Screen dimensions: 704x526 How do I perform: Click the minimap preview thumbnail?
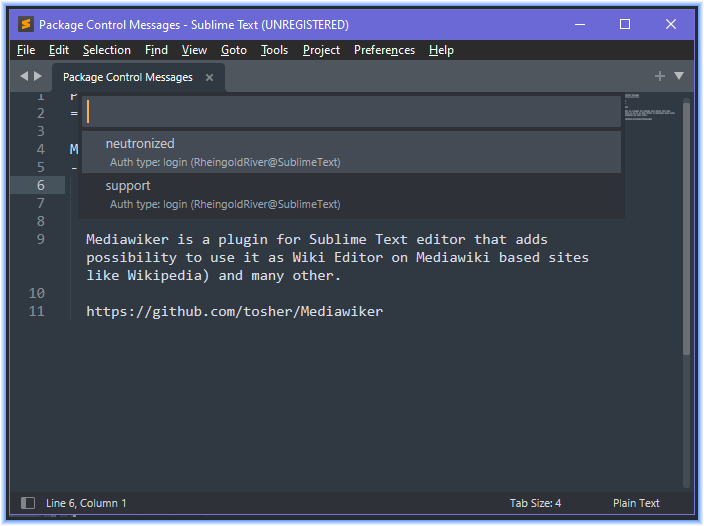pos(650,107)
